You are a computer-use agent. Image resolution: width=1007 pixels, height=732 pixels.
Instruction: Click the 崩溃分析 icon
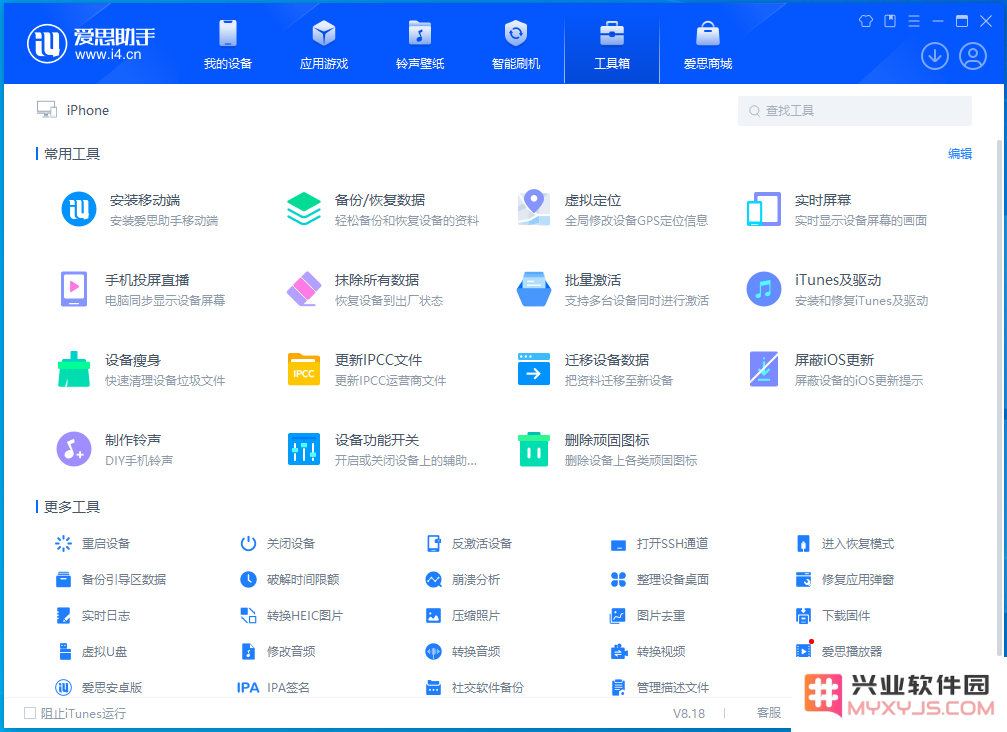pyautogui.click(x=433, y=580)
